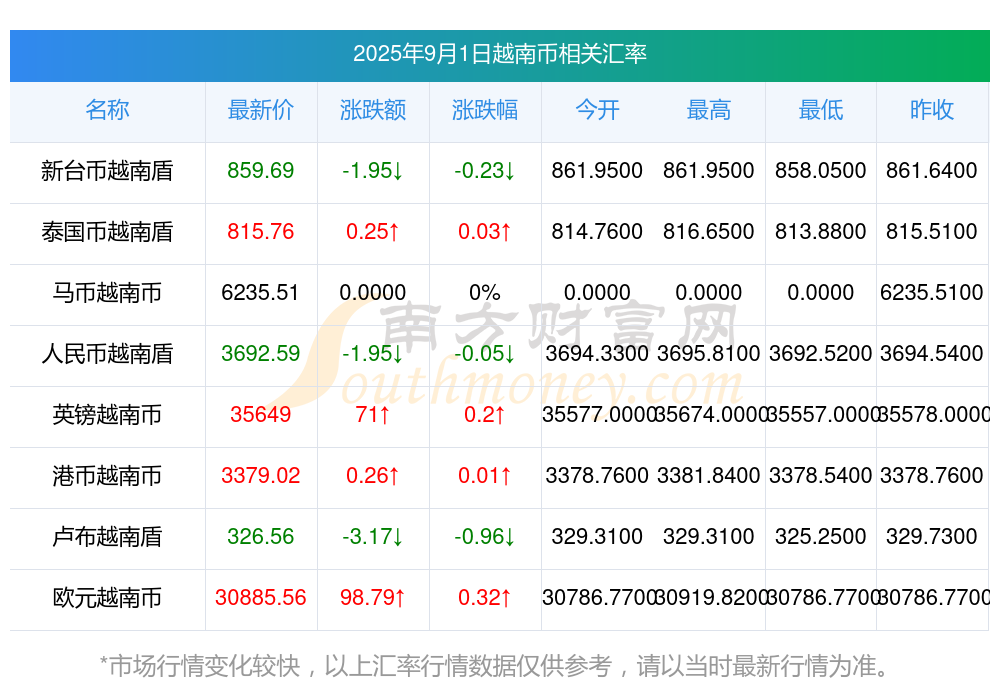Click change percent 0.2↑
The image size is (1000, 698).
485,414
